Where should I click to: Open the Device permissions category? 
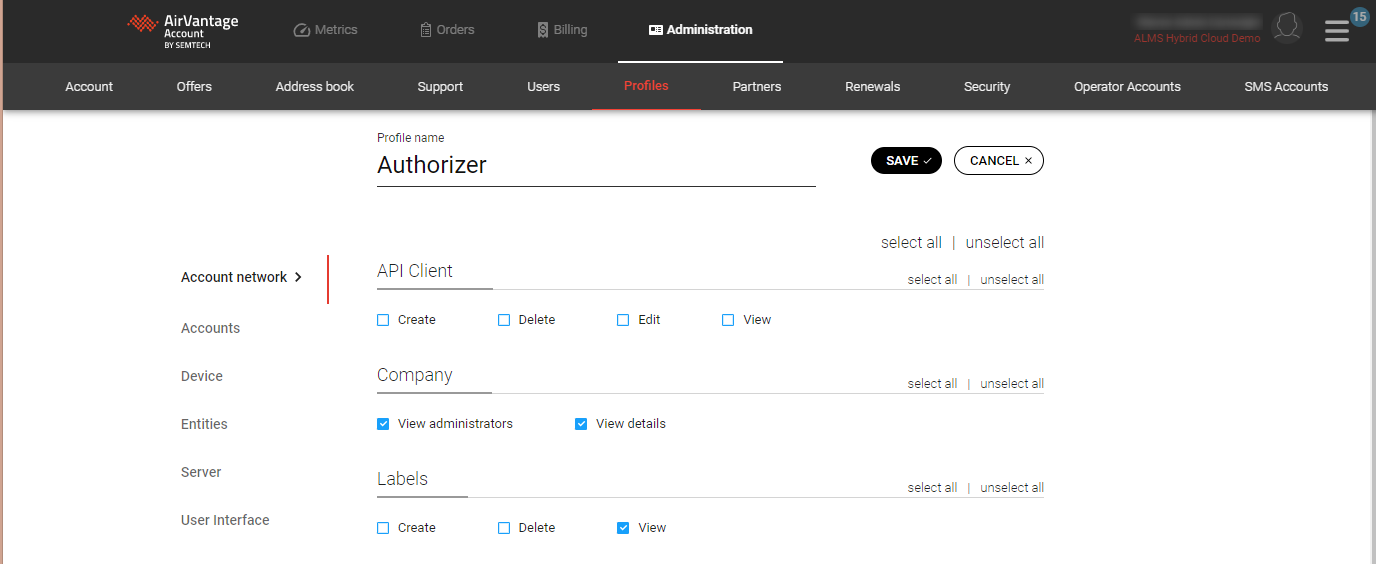(x=202, y=376)
